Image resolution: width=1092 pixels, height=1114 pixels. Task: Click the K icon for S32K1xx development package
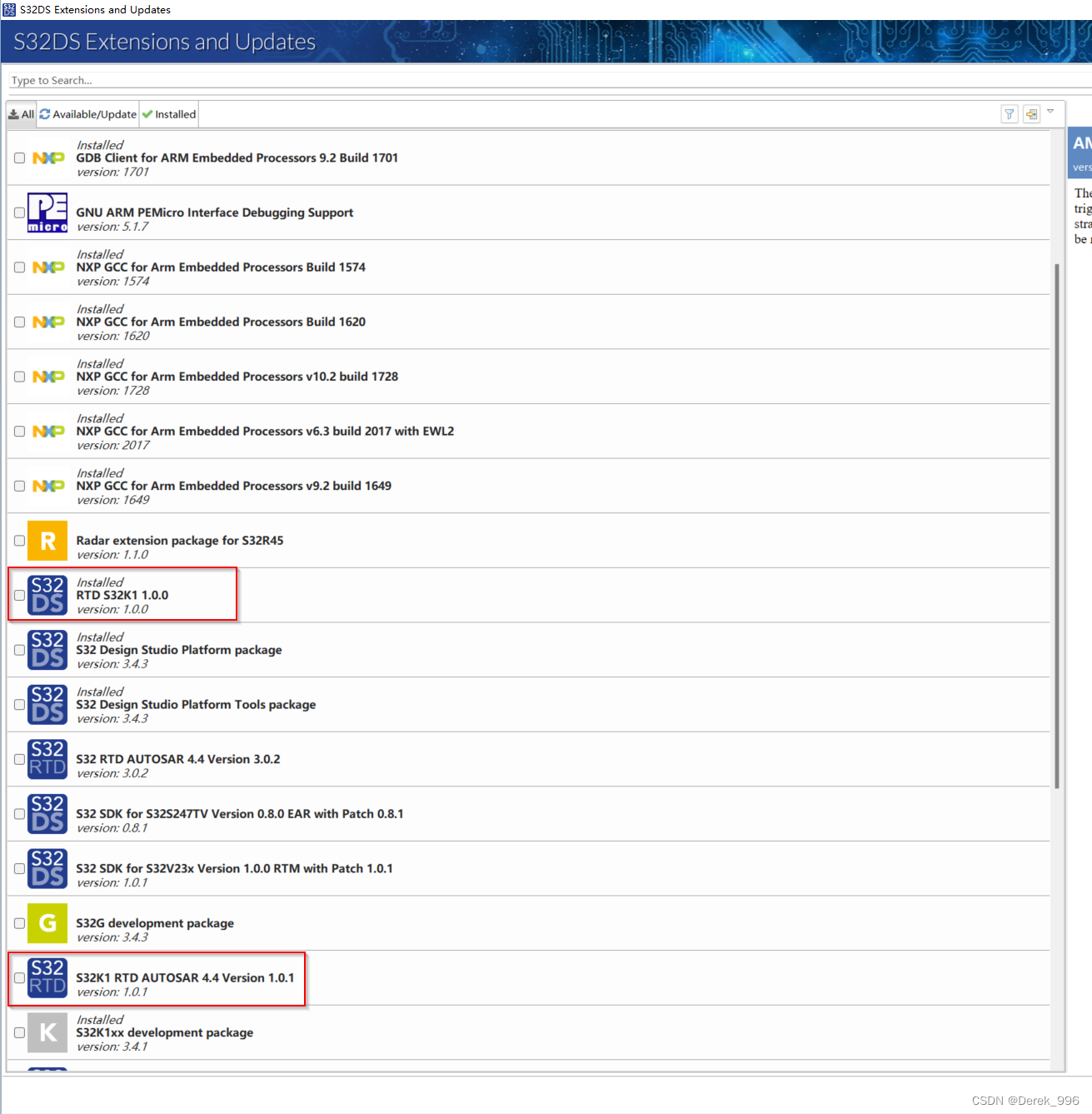coord(47,1032)
